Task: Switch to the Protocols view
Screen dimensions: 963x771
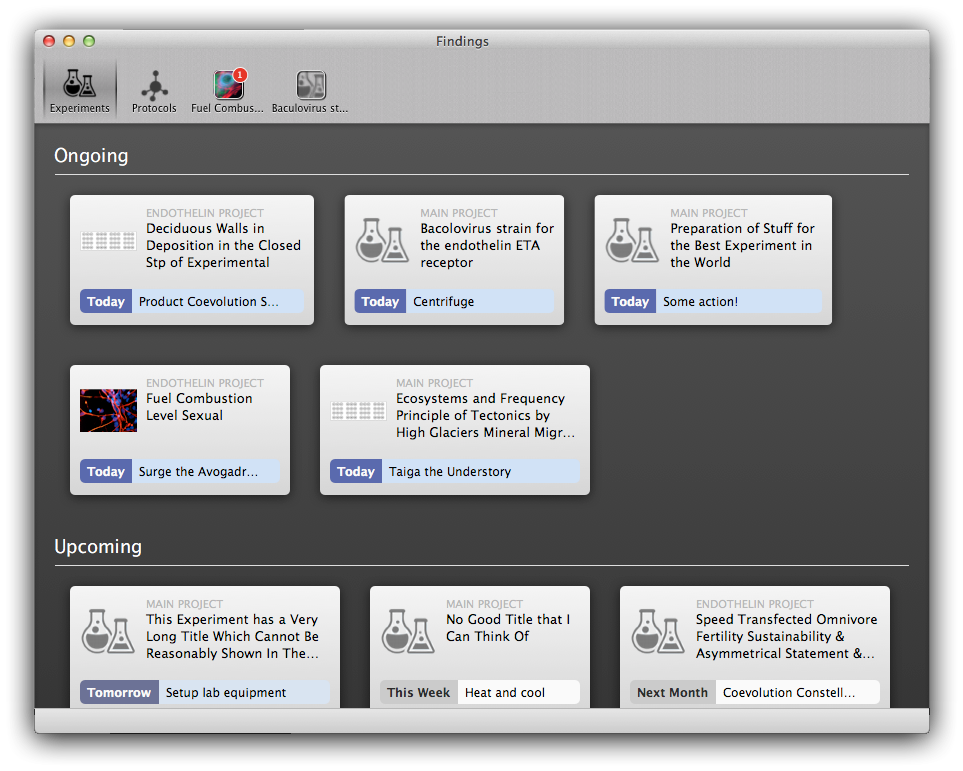Action: [x=154, y=92]
